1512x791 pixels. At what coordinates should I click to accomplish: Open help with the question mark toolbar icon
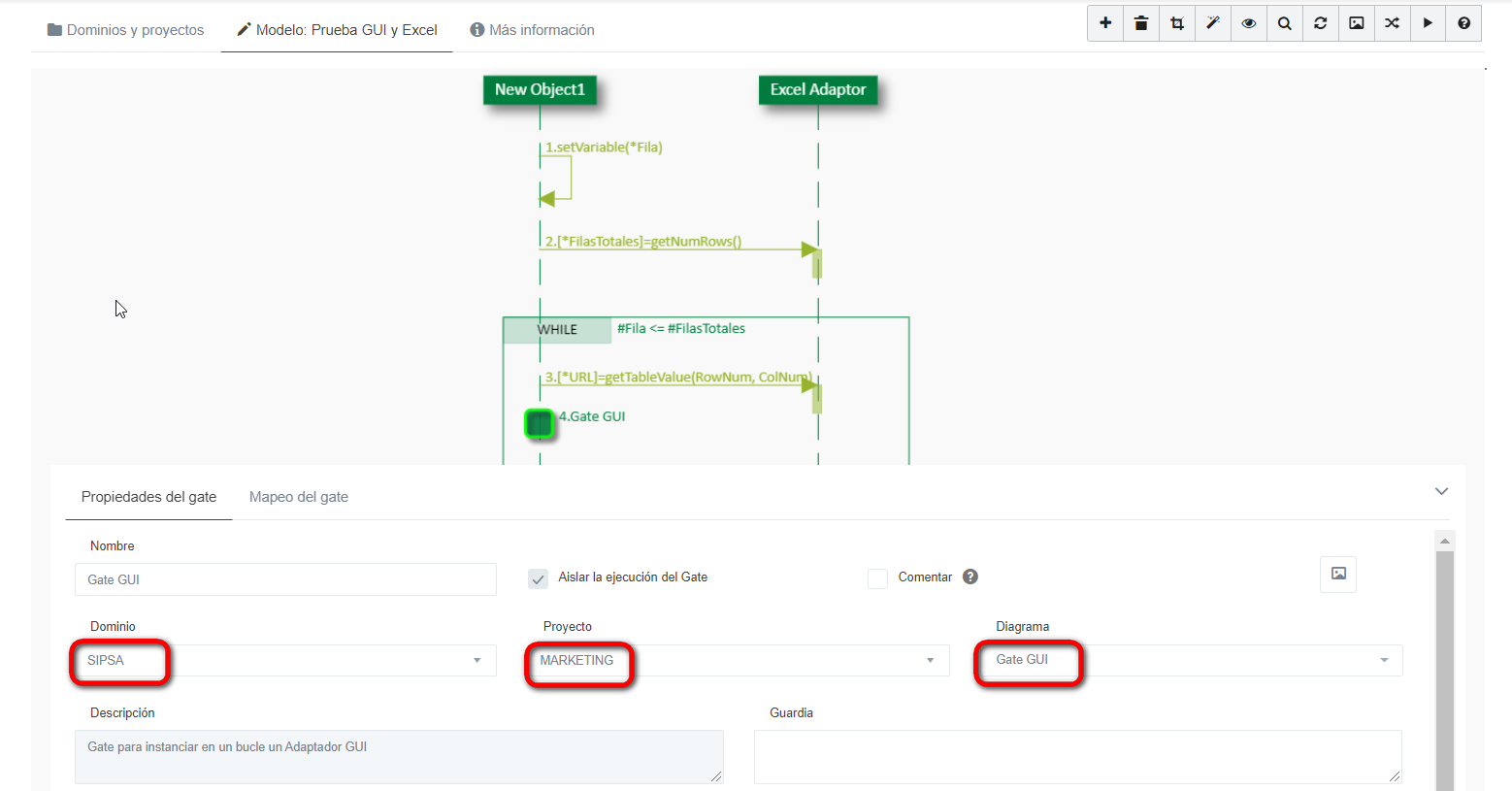[x=1463, y=23]
